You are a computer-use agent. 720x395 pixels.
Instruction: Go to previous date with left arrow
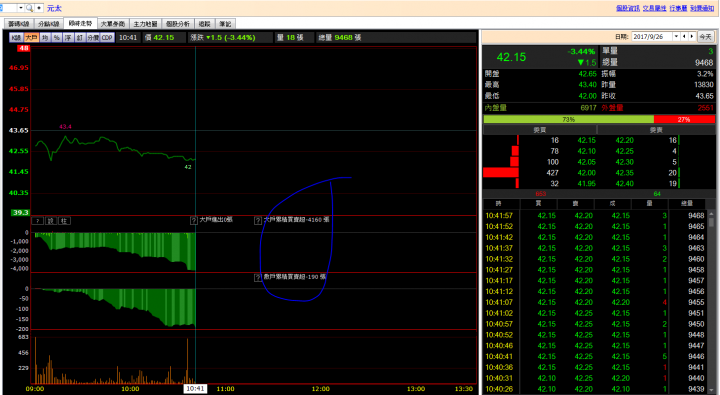click(684, 37)
